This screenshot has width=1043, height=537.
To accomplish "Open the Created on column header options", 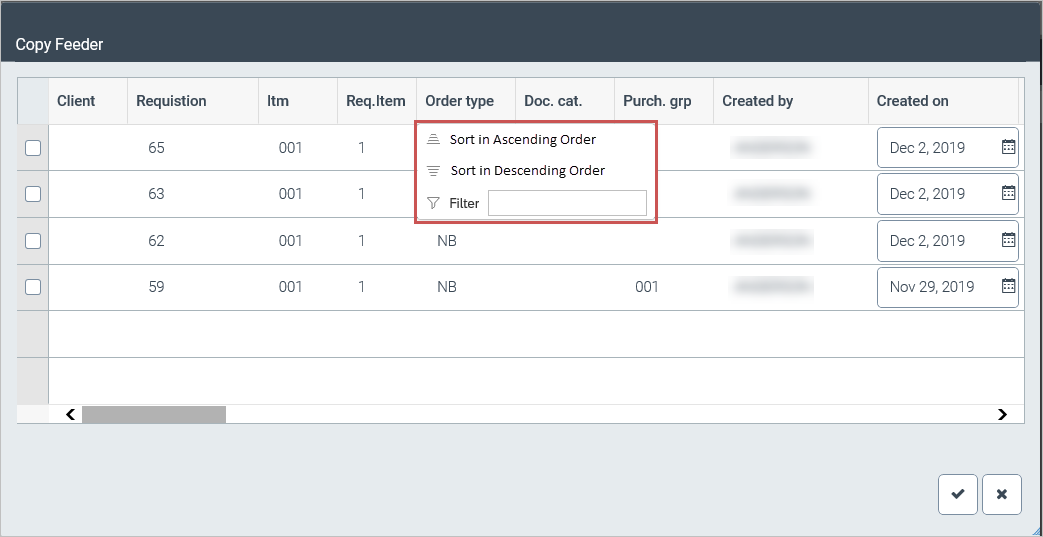I will click(x=912, y=101).
